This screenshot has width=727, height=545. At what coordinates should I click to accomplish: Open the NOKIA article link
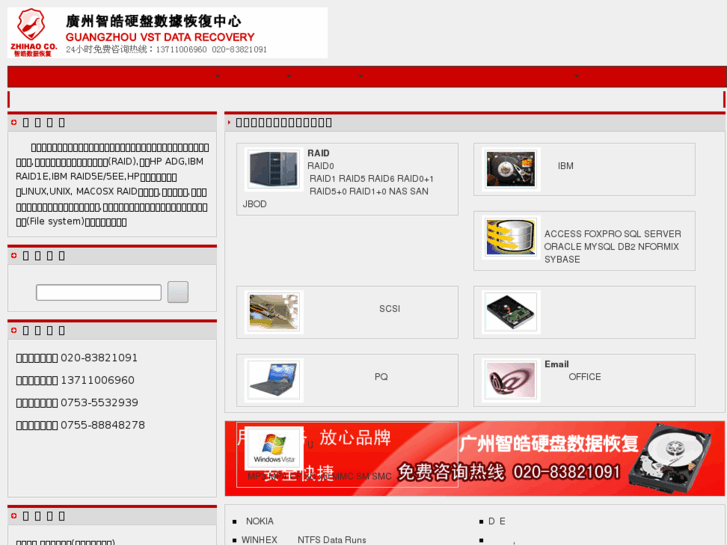pyautogui.click(x=260, y=521)
